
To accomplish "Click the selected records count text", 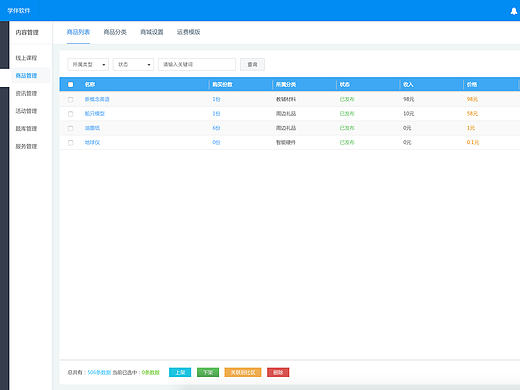I will (151, 372).
